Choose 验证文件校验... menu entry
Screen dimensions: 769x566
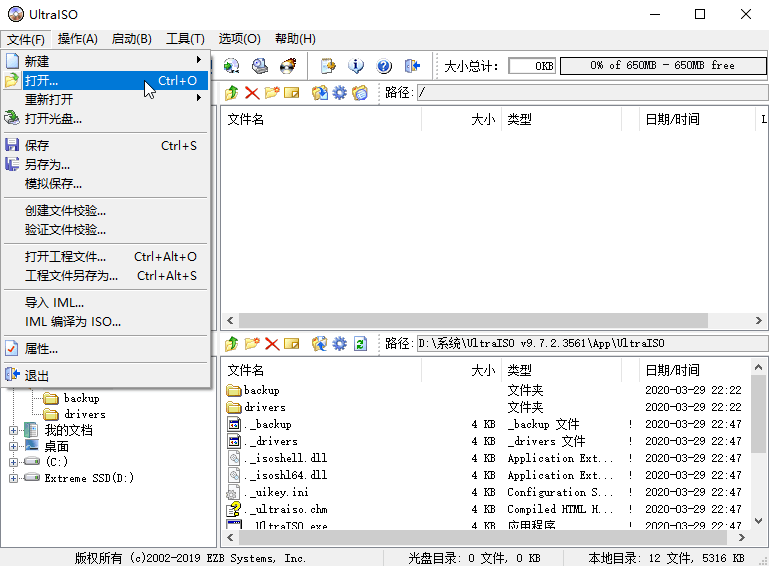(x=106, y=230)
